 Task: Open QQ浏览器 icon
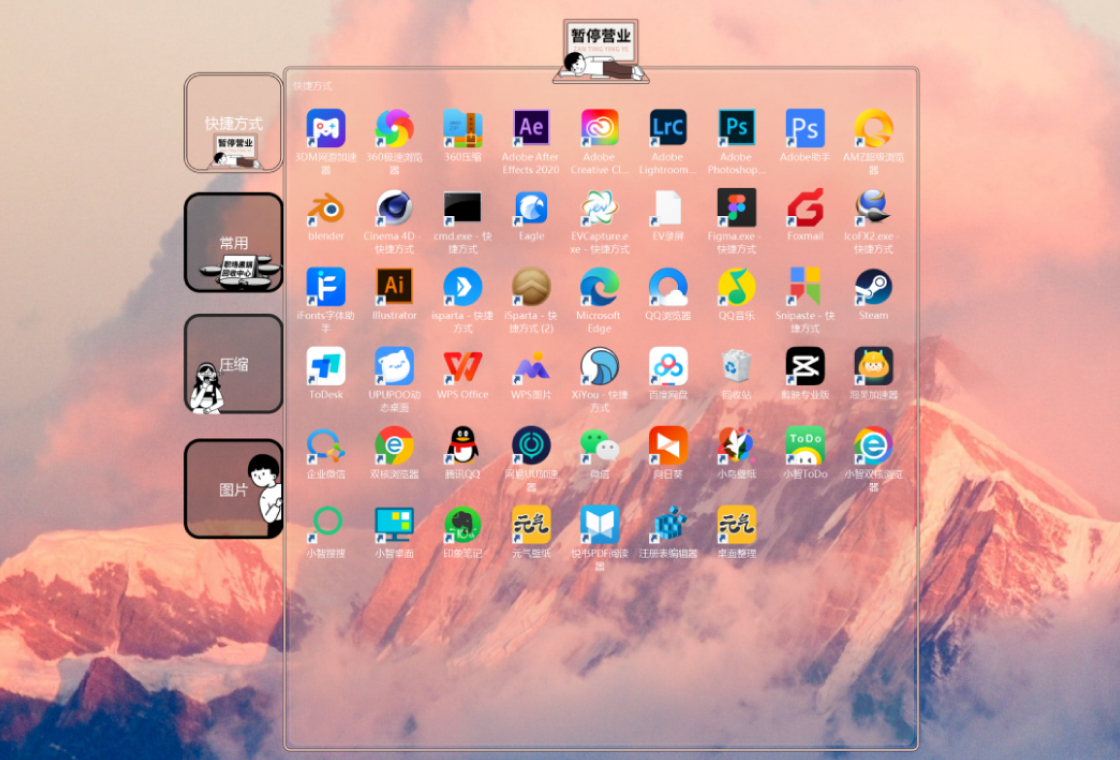tap(668, 286)
